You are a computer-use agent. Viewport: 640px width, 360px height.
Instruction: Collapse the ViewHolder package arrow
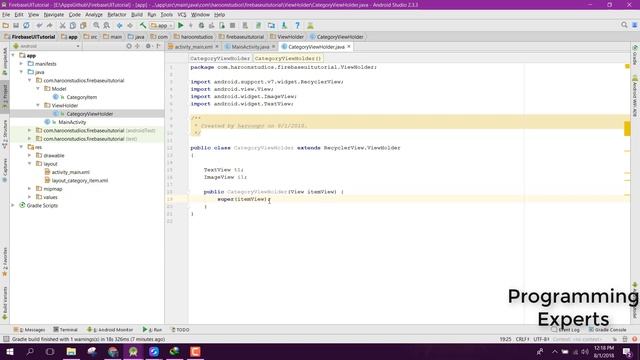tap(38, 105)
